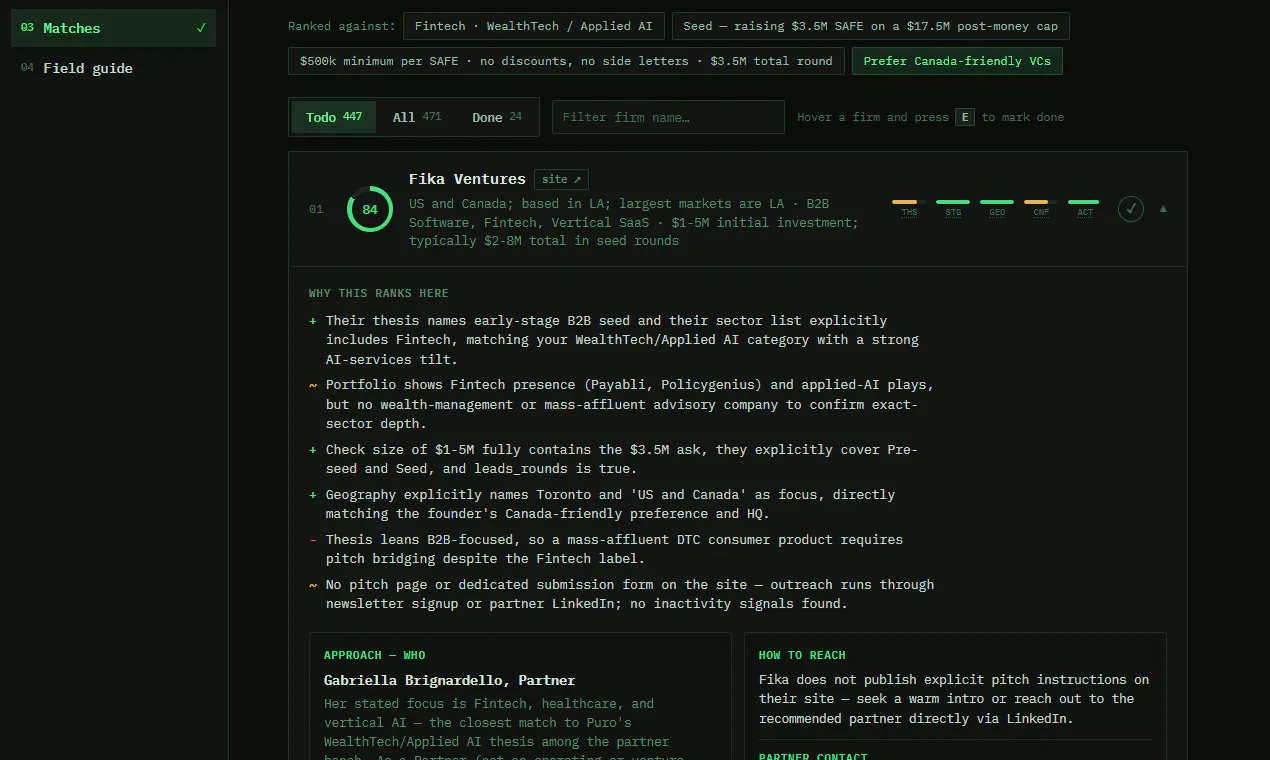Click the Portfolio shows Fintech presence bullet
Image resolution: width=1270 pixels, height=760 pixels.
pyautogui.click(x=622, y=404)
